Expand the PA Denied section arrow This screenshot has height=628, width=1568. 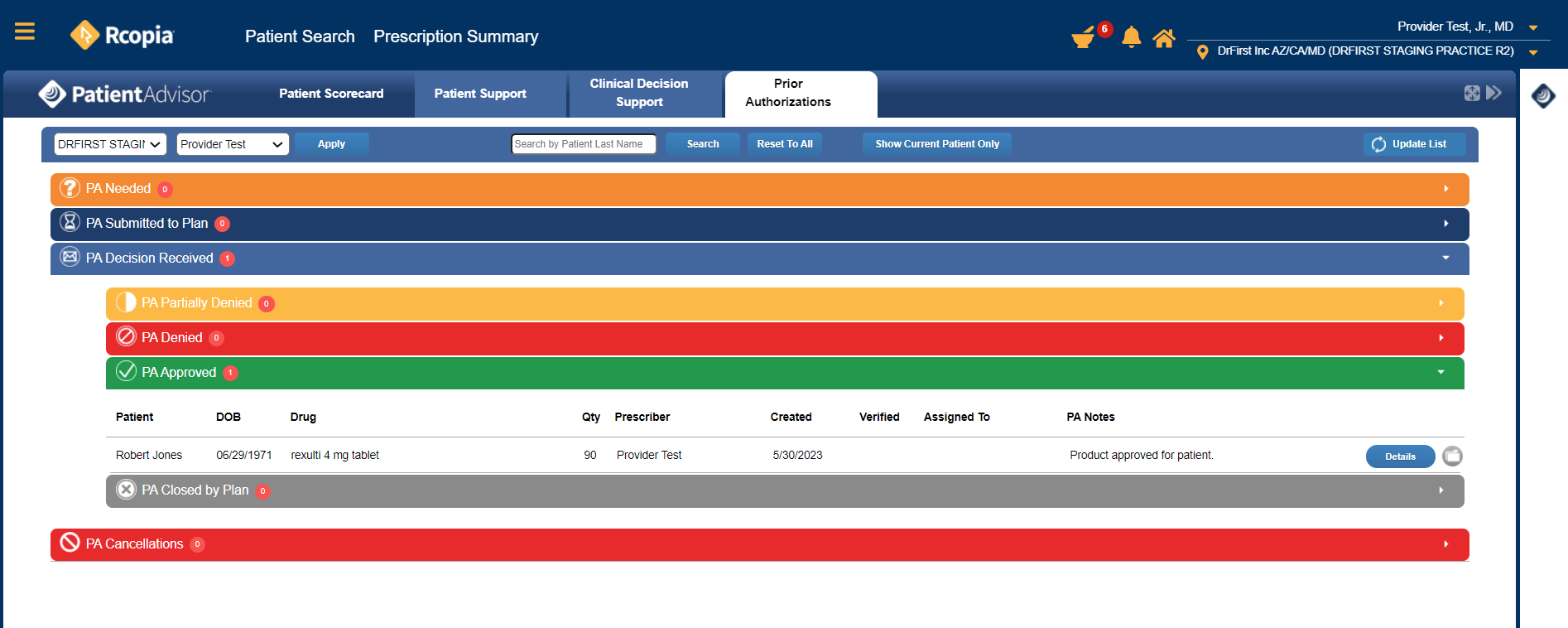coord(1441,338)
